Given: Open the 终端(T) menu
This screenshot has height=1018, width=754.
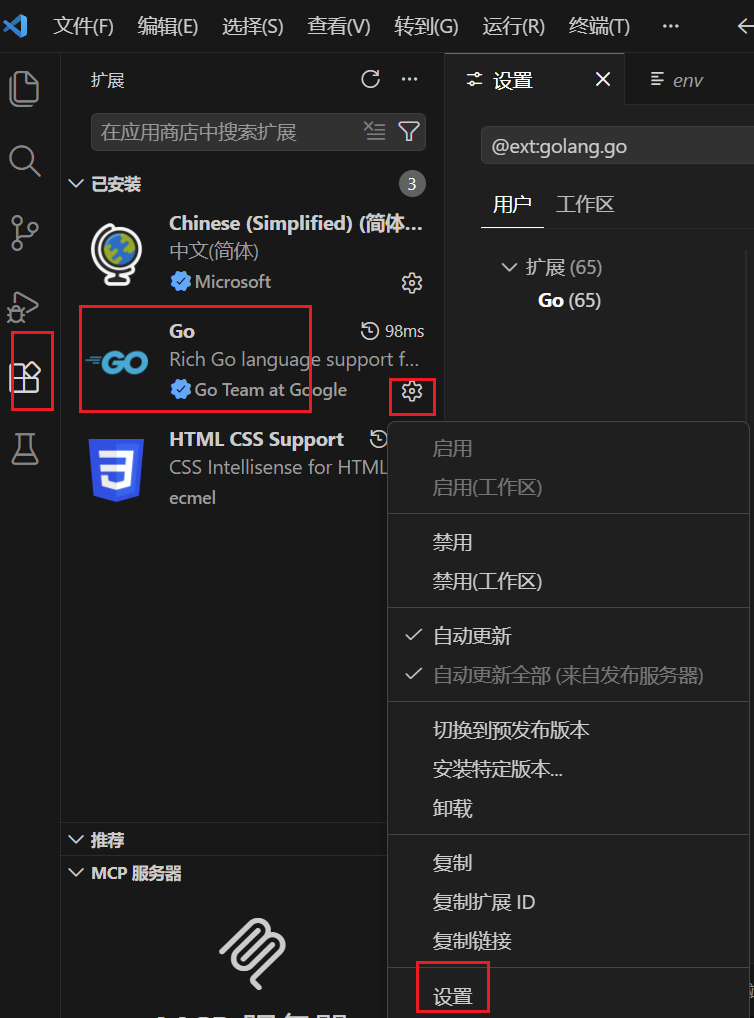Looking at the screenshot, I should [x=599, y=26].
